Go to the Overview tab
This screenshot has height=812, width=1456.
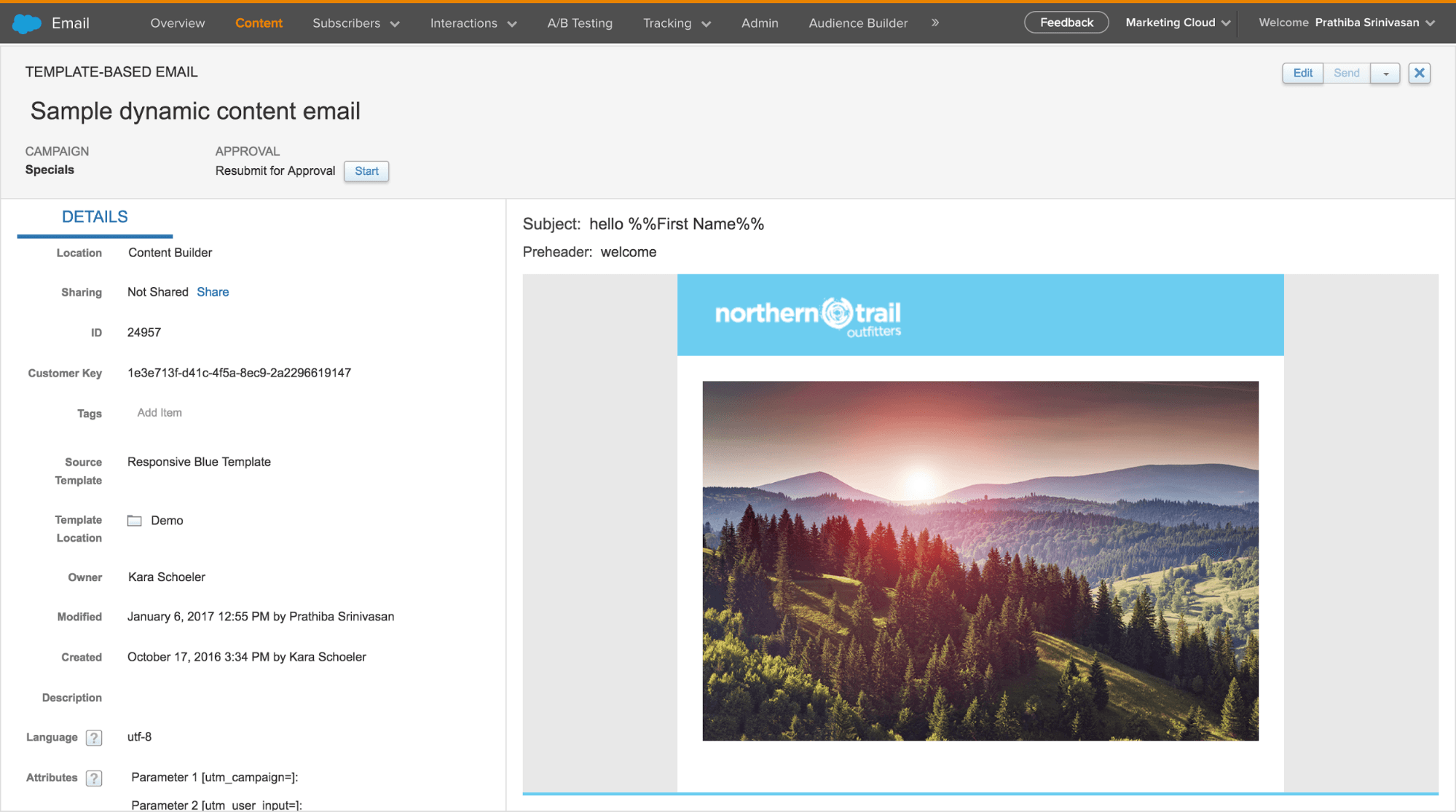coord(178,23)
